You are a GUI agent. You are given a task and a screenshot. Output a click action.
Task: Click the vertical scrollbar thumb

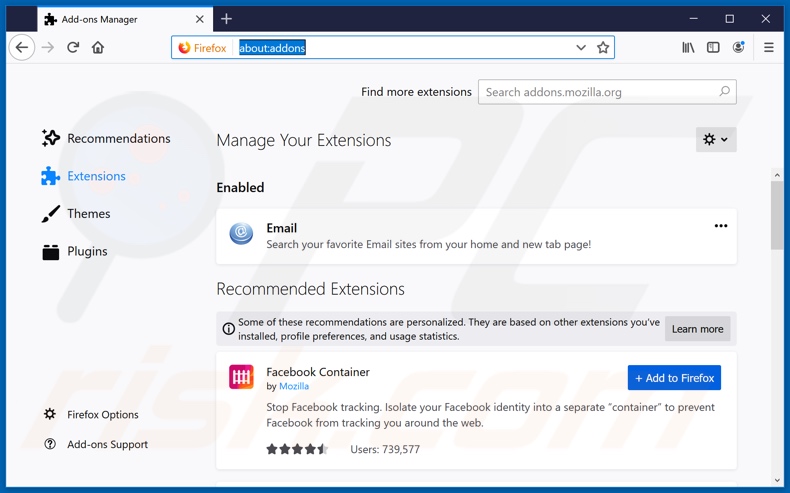tap(777, 216)
